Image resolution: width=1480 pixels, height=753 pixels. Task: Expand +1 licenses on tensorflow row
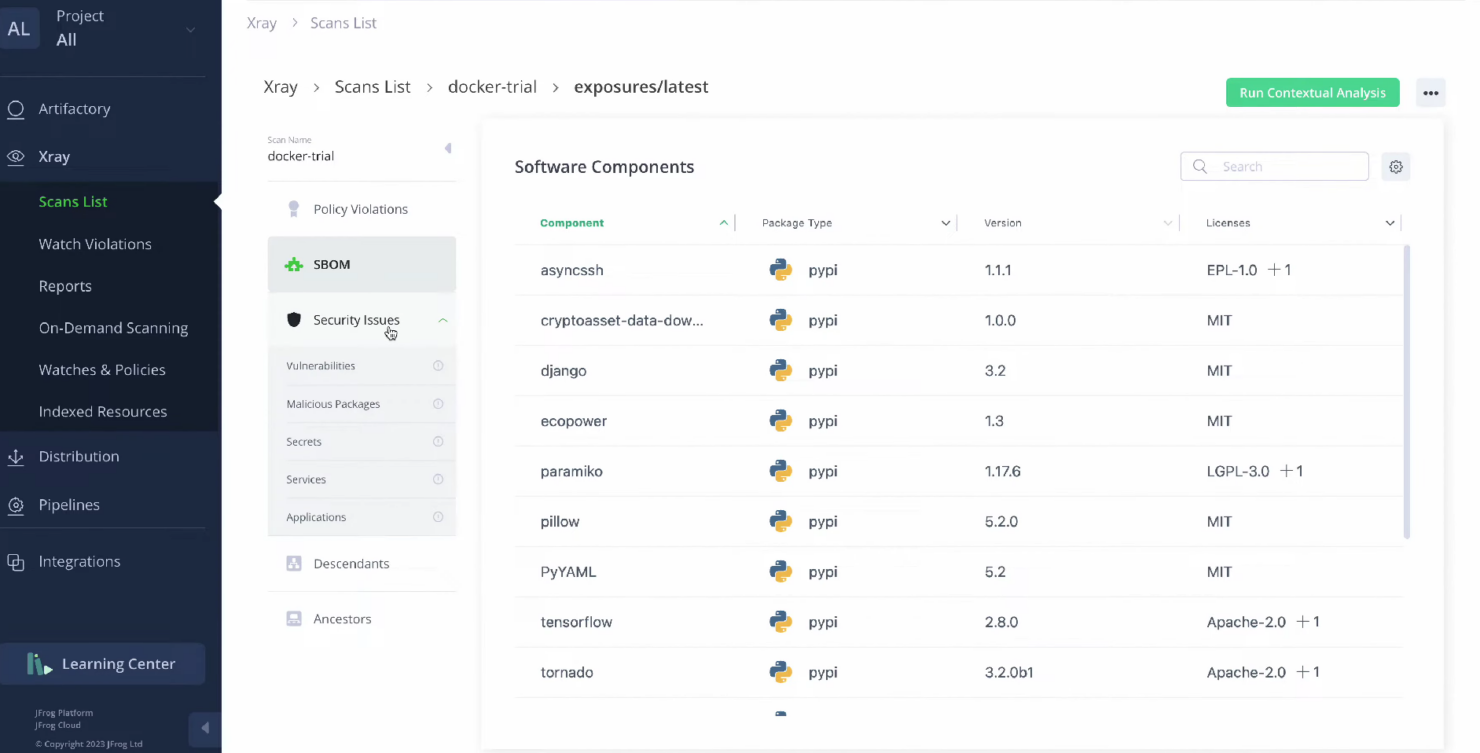[x=1308, y=622]
